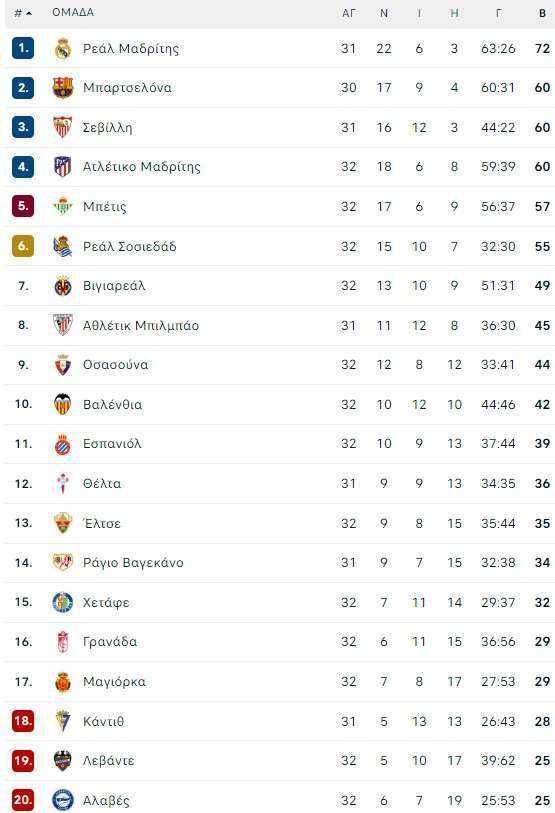The width and height of the screenshot is (555, 813).
Task: Click the Atlético Madrid crest icon
Action: (63, 166)
